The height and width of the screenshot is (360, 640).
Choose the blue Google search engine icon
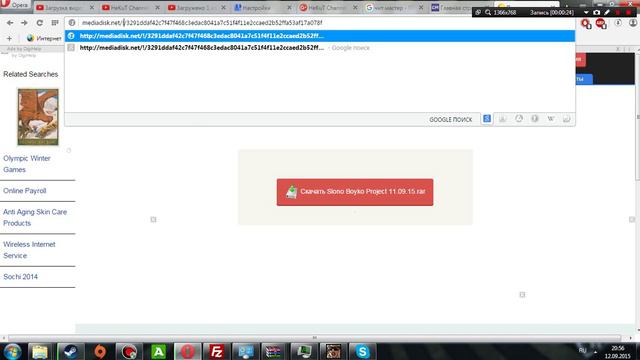click(487, 119)
